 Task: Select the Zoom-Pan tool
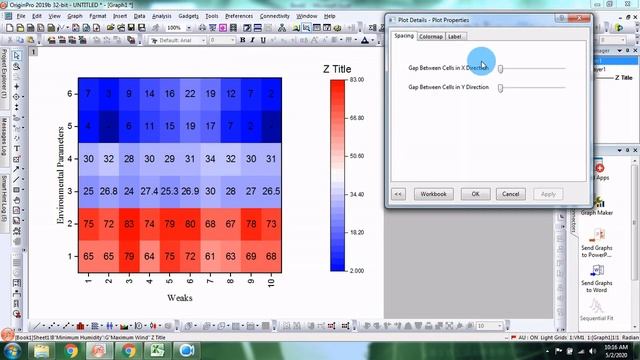[16, 66]
